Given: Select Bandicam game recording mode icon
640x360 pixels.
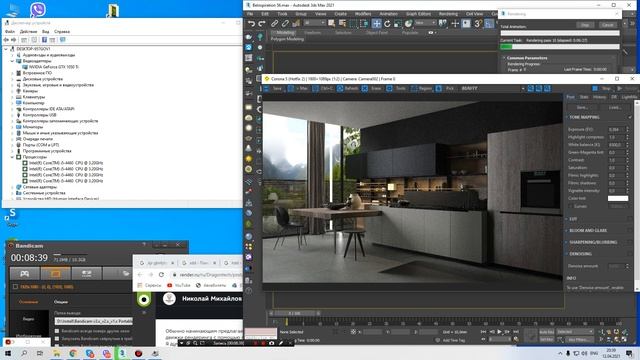Looking at the screenshot, I should coord(24,273).
